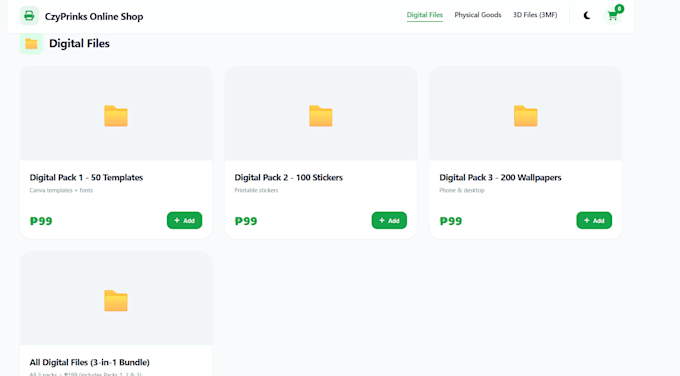Screen dimensions: 680x376
Task: Go to the 3D Files (3MF) tab
Action: pos(535,15)
